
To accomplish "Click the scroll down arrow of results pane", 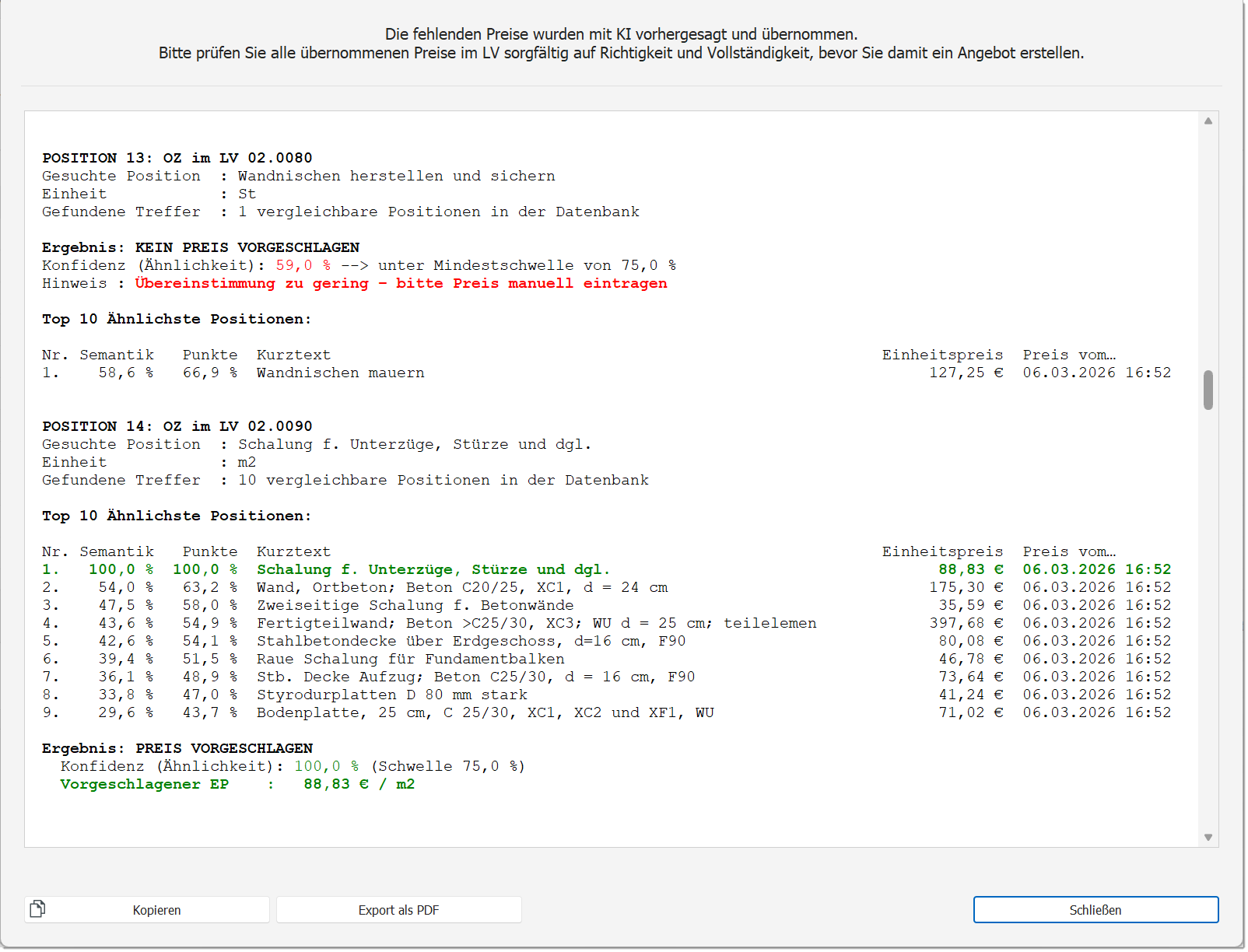I will click(1208, 838).
